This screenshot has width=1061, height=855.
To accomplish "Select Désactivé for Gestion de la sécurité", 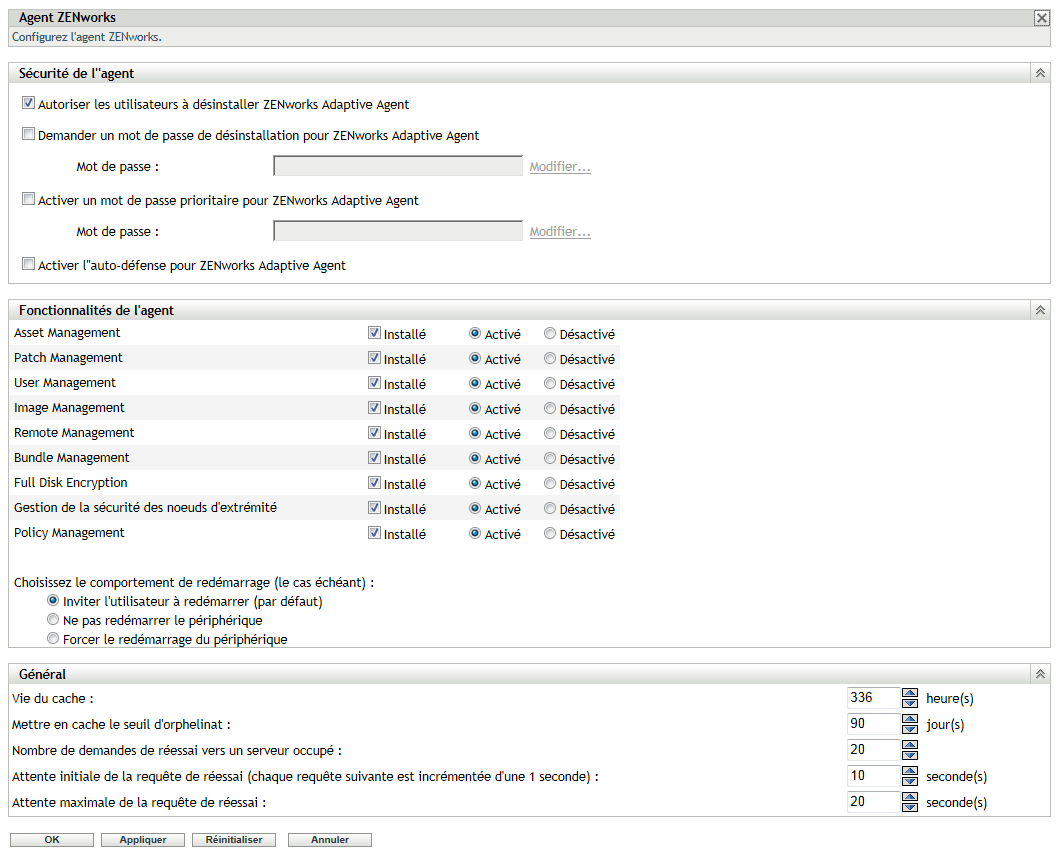I will (x=549, y=509).
